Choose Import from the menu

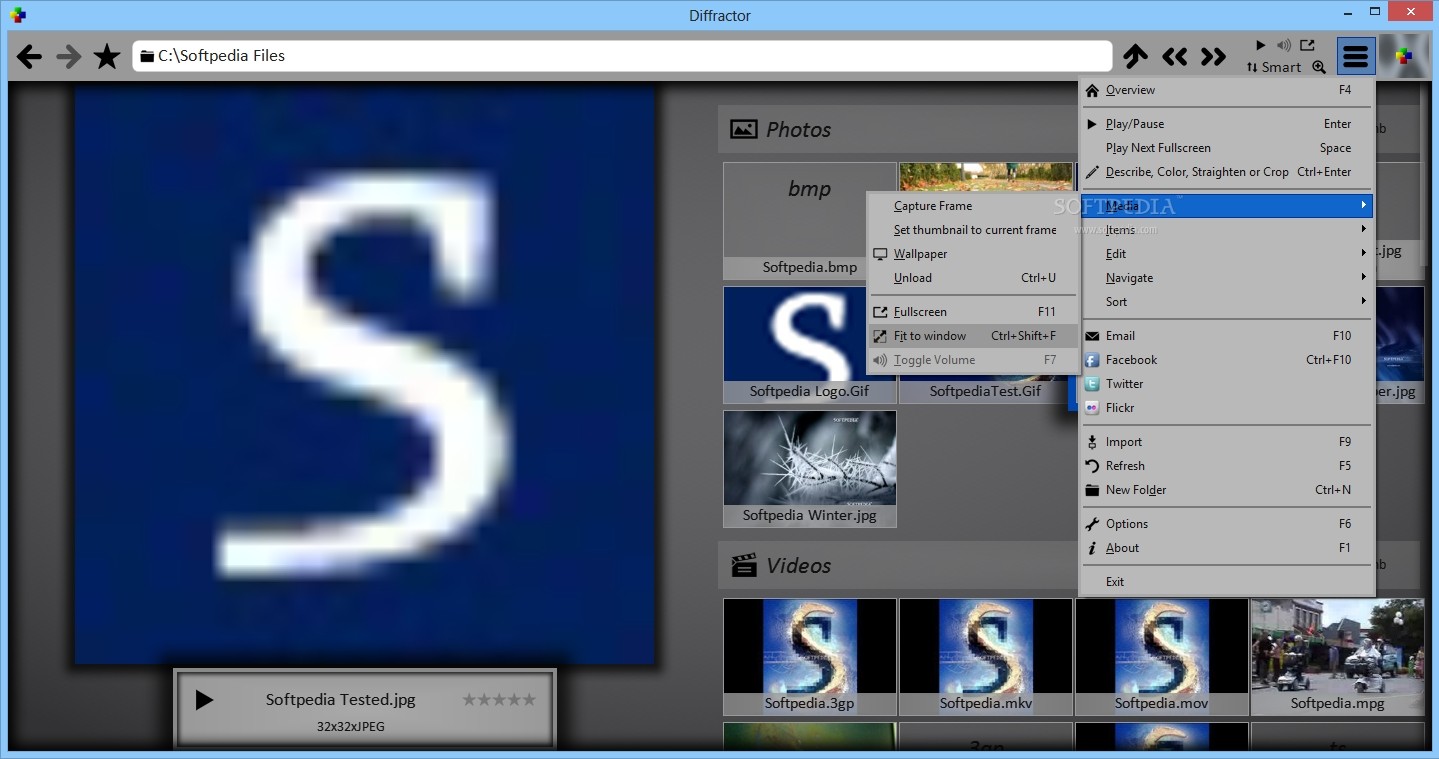pos(1227,442)
